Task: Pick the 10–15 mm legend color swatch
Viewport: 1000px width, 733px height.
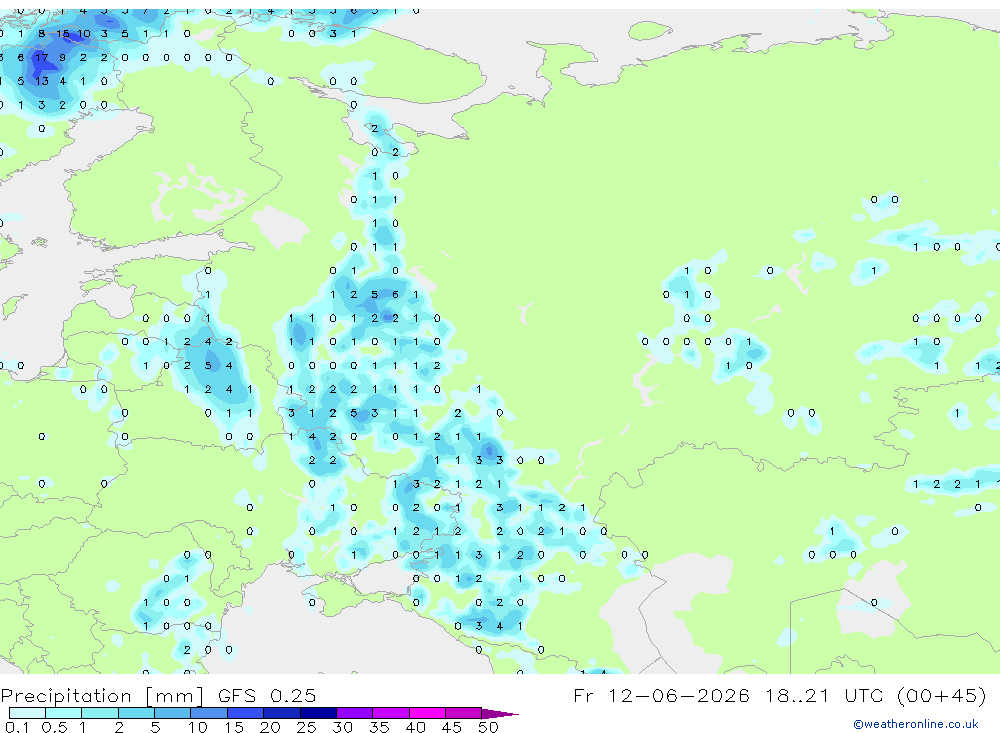Action: pos(209,713)
